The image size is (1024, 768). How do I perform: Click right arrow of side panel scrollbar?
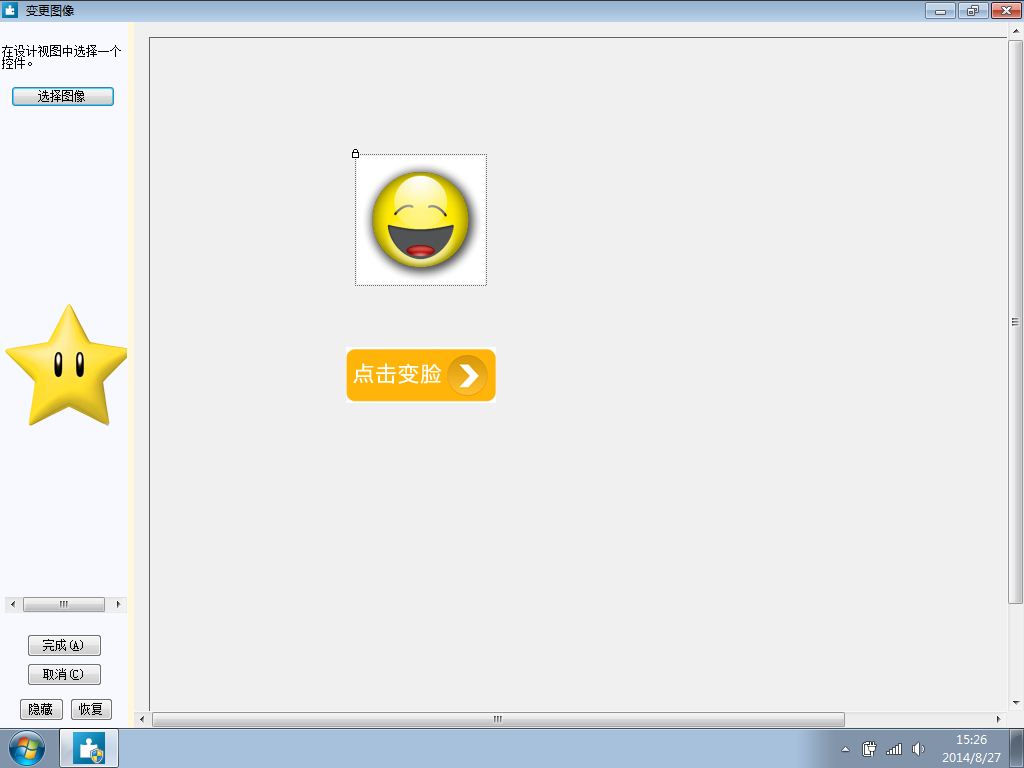(118, 604)
